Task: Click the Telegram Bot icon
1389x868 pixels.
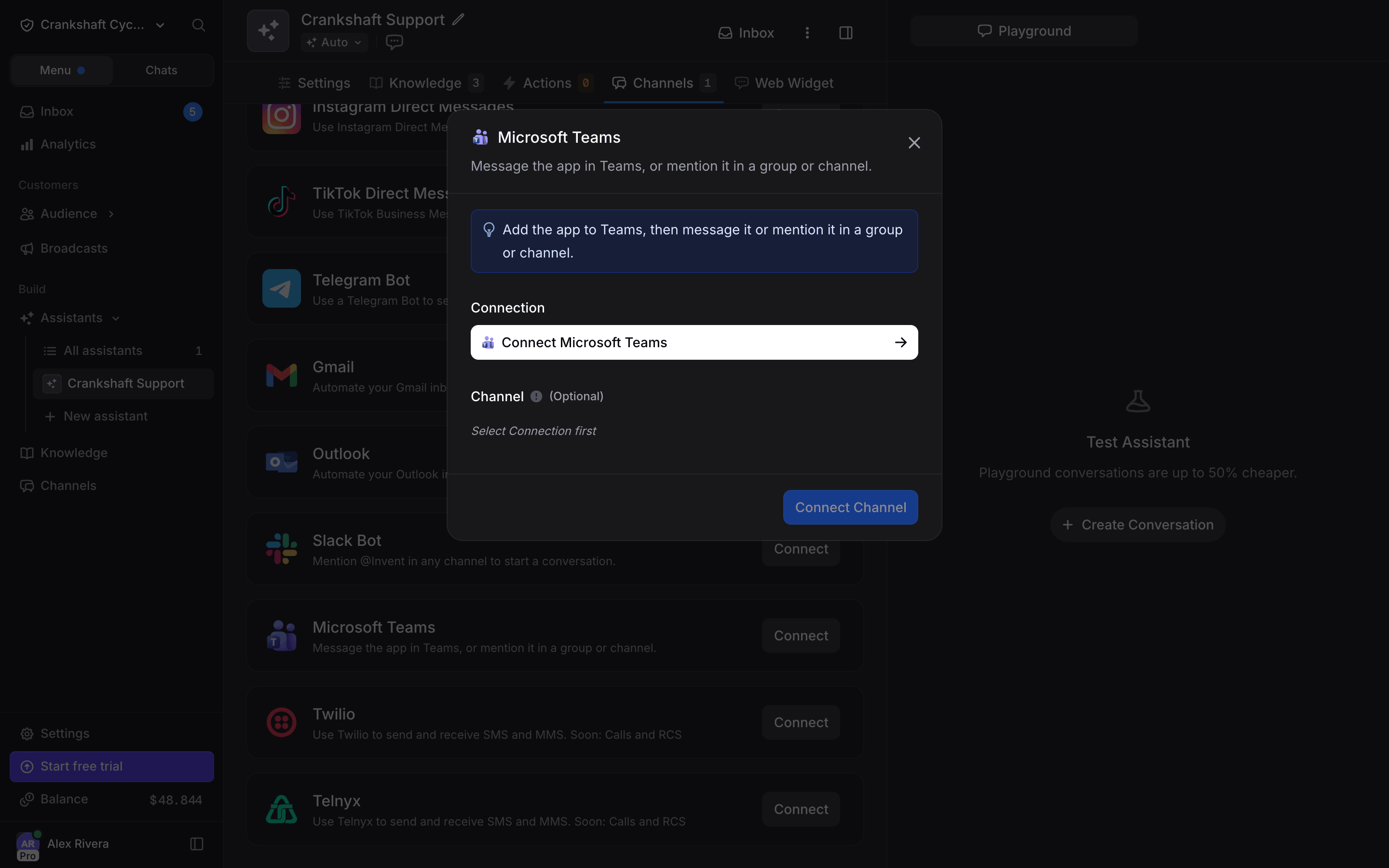Action: [281, 289]
